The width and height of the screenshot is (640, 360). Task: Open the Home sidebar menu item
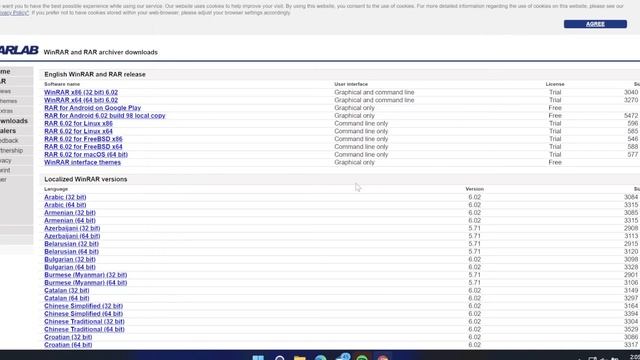click(x=5, y=71)
